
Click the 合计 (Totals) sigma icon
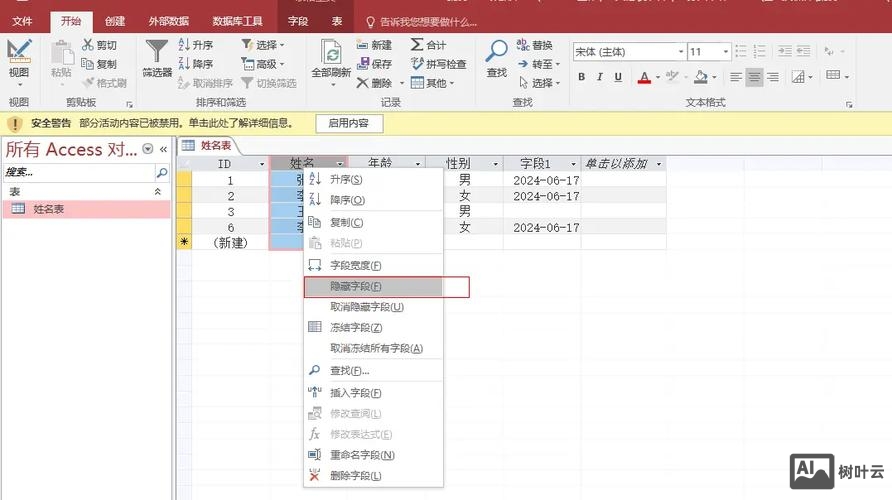tap(417, 44)
